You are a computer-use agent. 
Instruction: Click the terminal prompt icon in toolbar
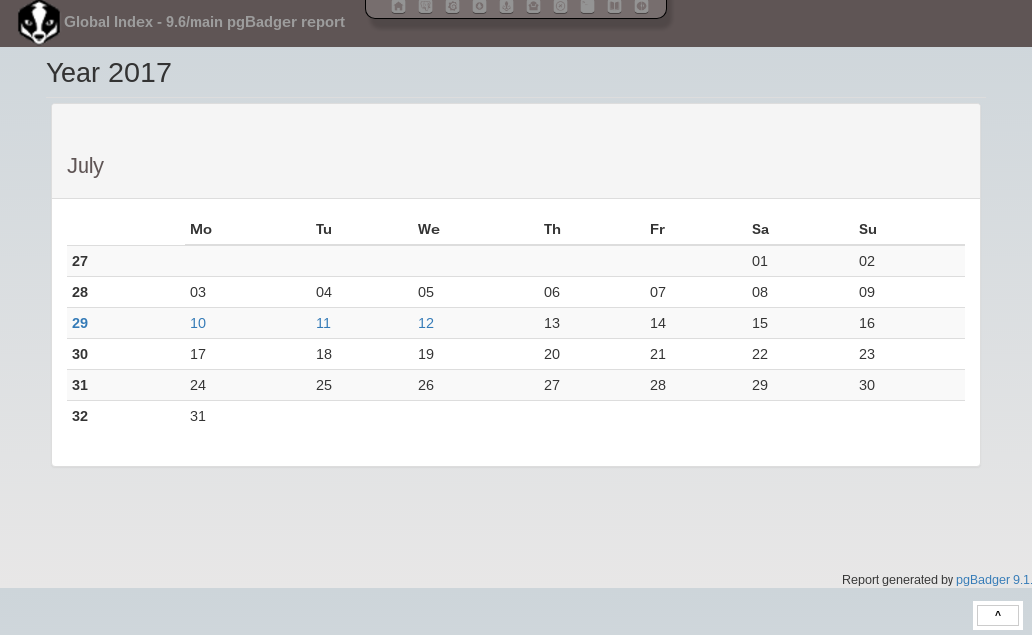coord(587,7)
